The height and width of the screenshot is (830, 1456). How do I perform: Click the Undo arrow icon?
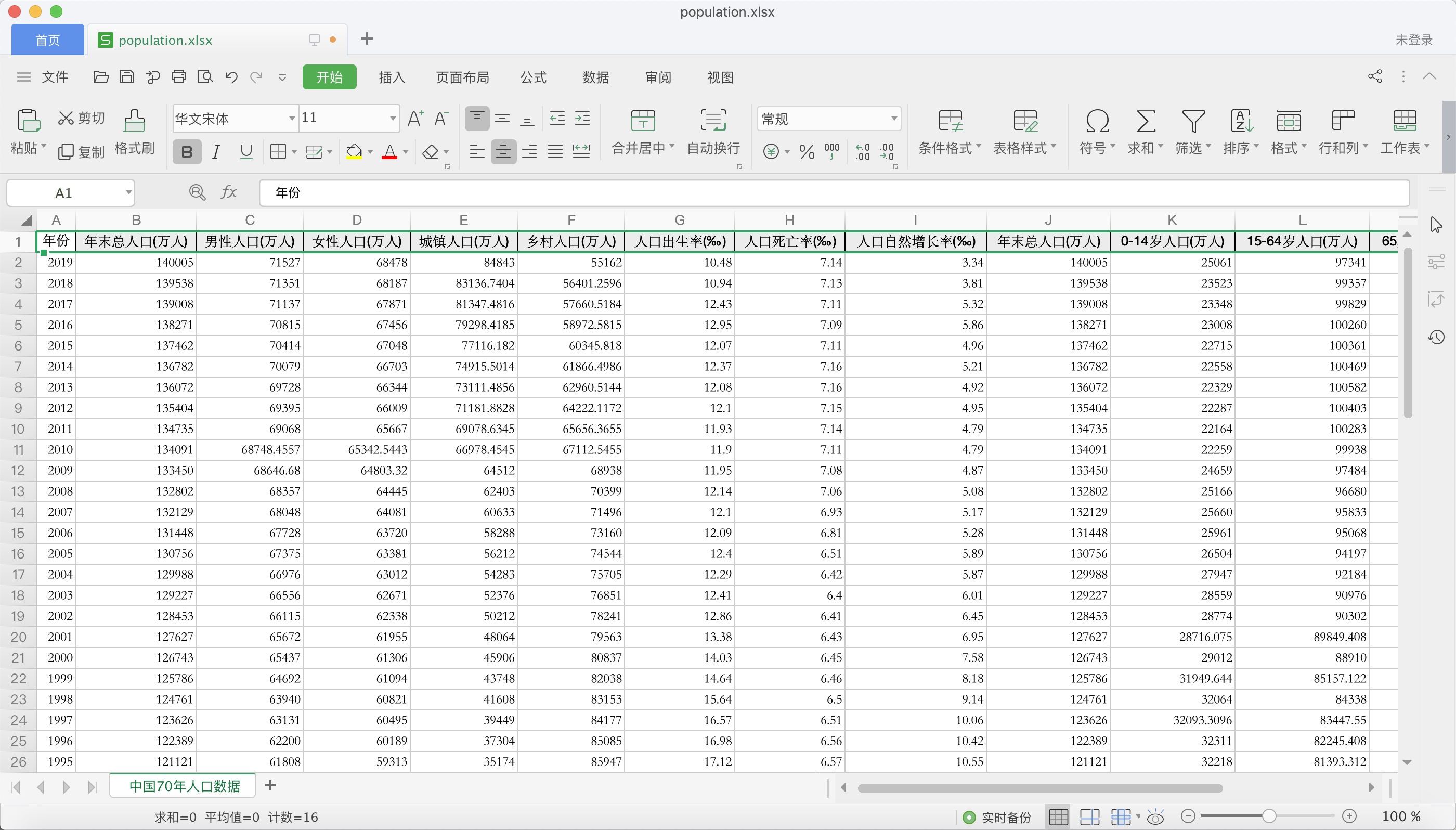pos(231,77)
